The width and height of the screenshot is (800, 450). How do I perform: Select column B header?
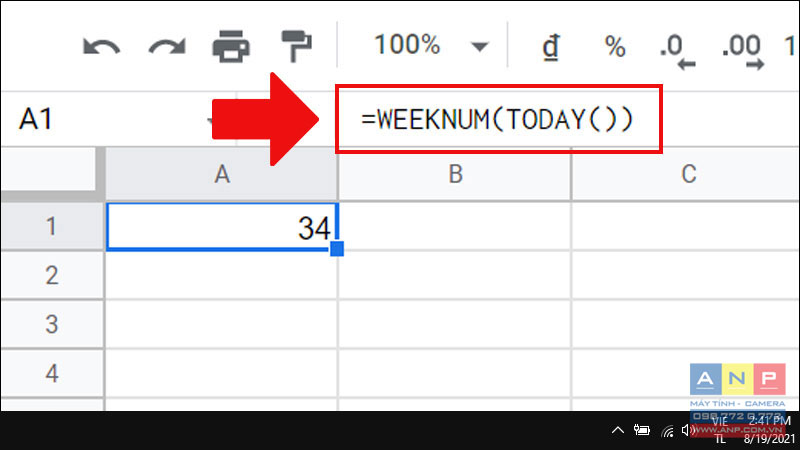(x=455, y=174)
